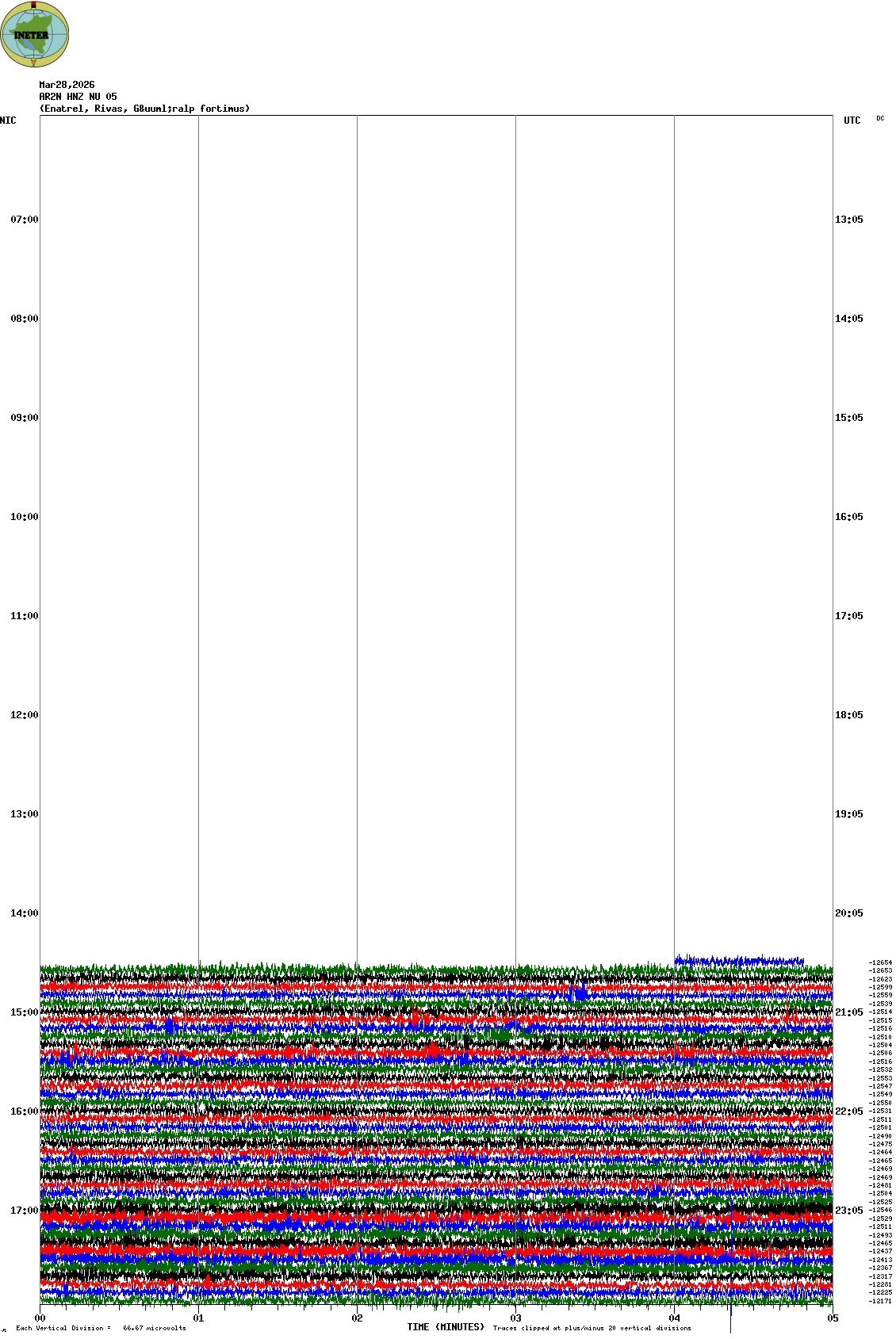896x1339 pixels.
Task: Select the 07:00 local time label
Action: pyautogui.click(x=24, y=220)
